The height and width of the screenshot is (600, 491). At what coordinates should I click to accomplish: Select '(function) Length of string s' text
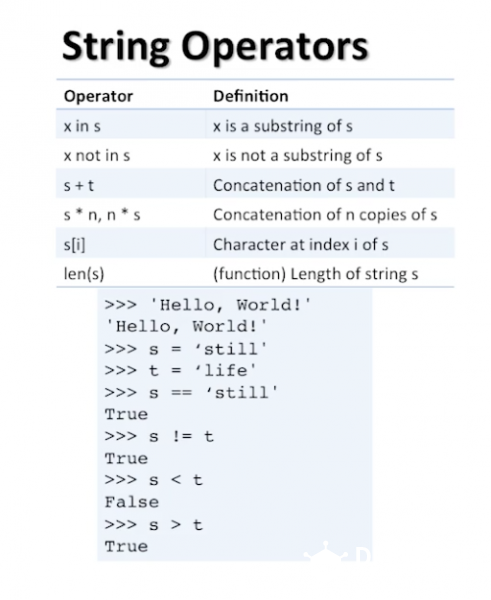point(316,274)
